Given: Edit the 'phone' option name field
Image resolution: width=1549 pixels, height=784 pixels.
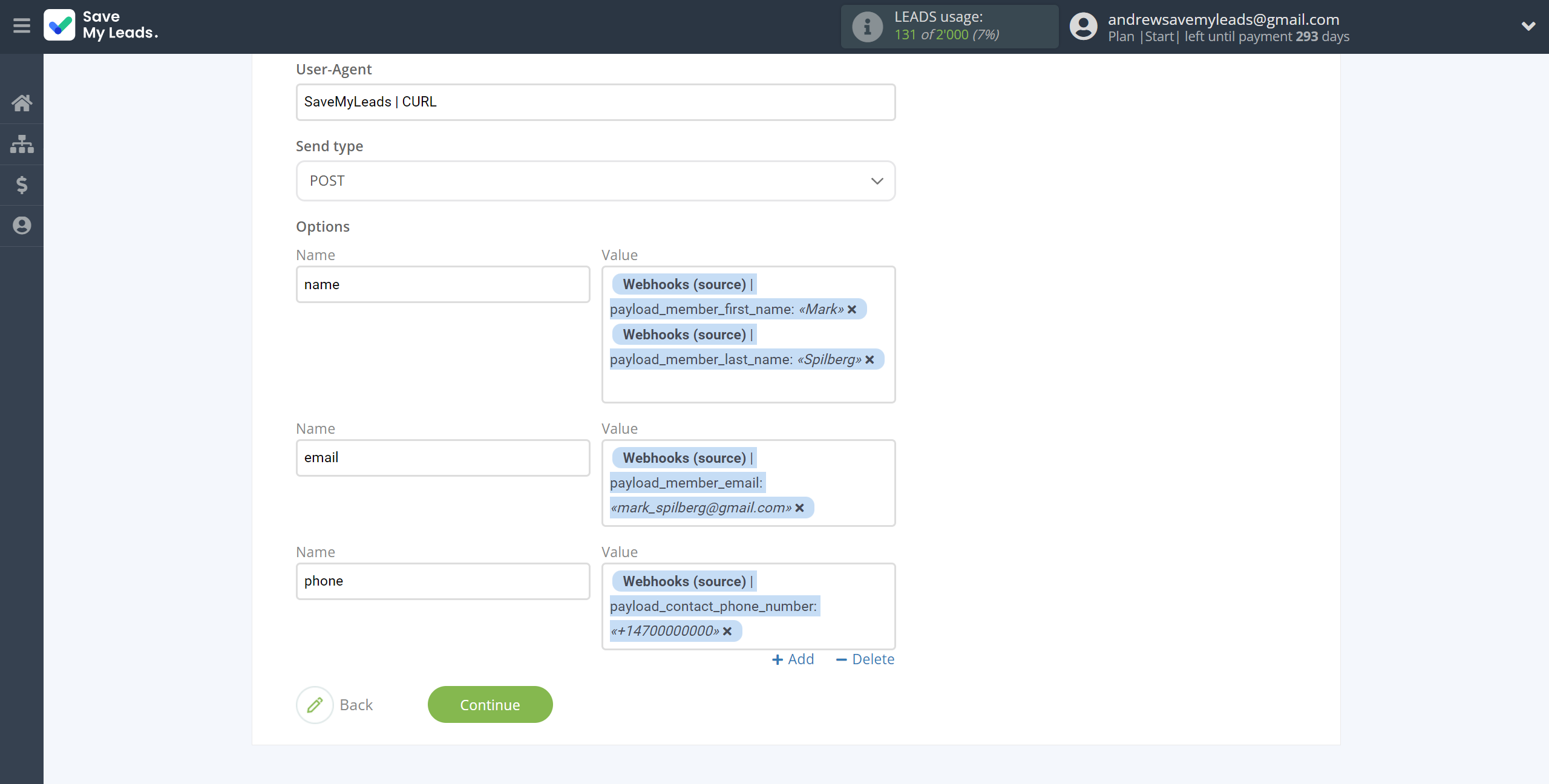Looking at the screenshot, I should (443, 581).
